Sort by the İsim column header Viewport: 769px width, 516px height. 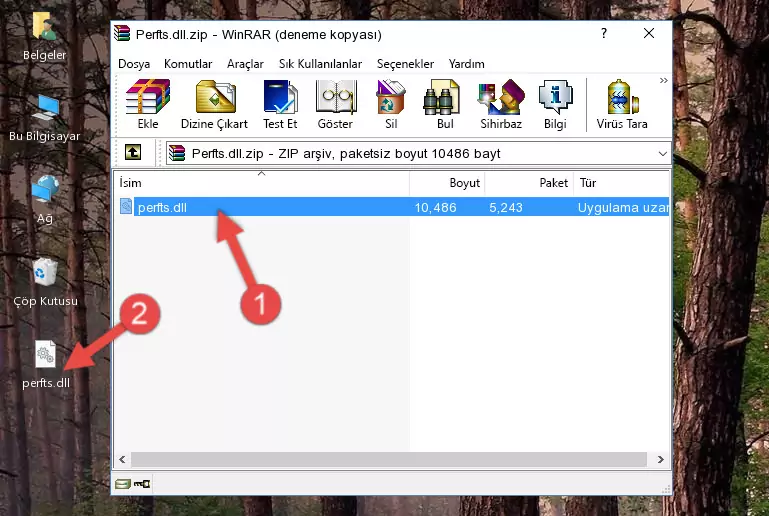(x=262, y=183)
